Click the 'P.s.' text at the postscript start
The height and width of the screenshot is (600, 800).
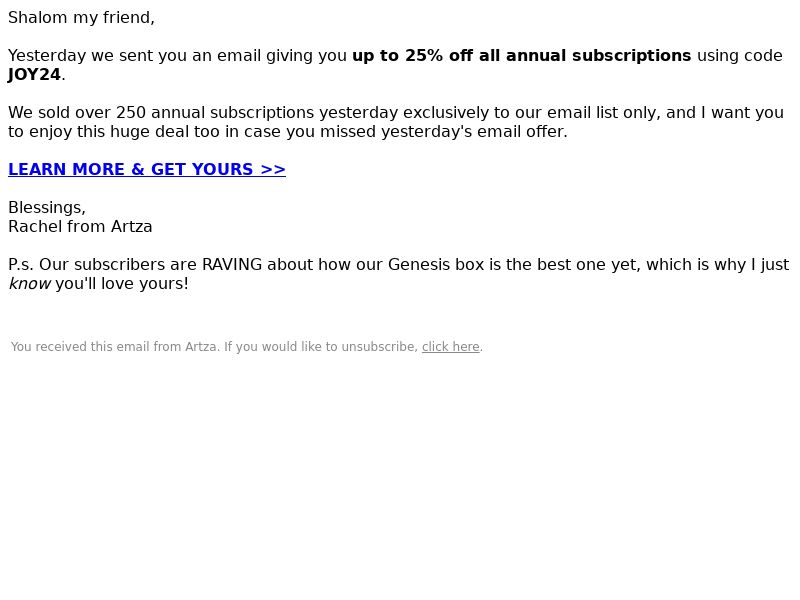point(20,265)
